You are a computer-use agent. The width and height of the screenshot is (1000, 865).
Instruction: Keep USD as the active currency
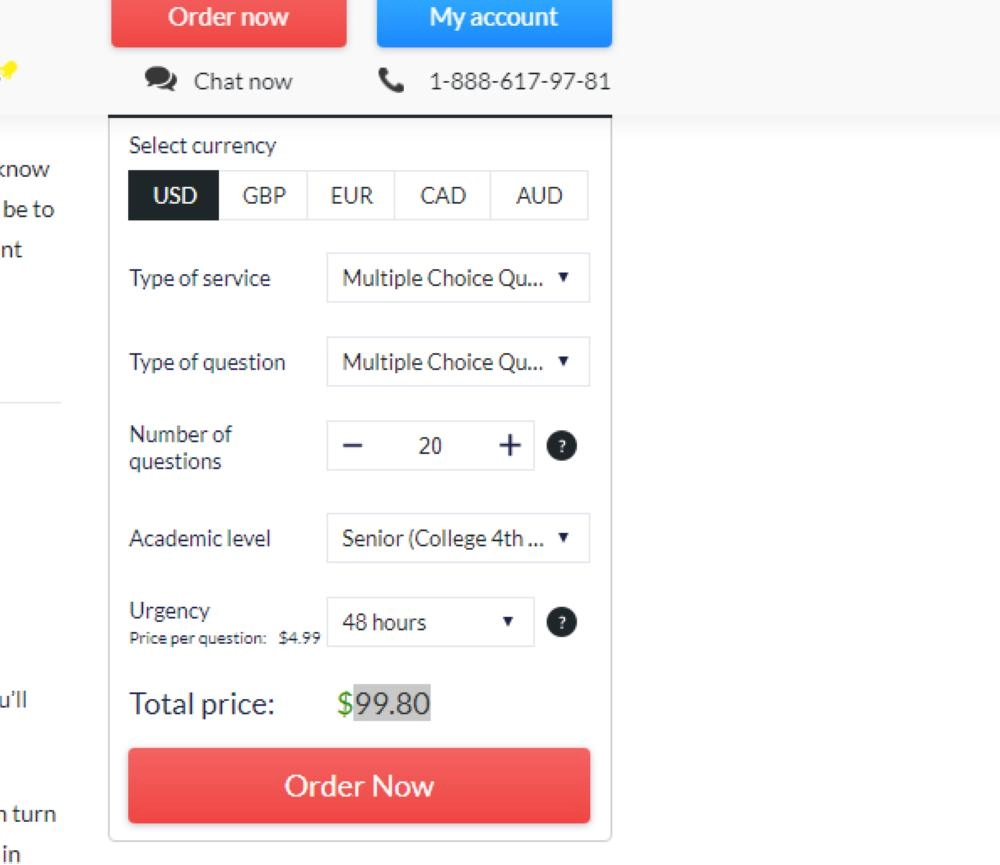click(x=172, y=195)
